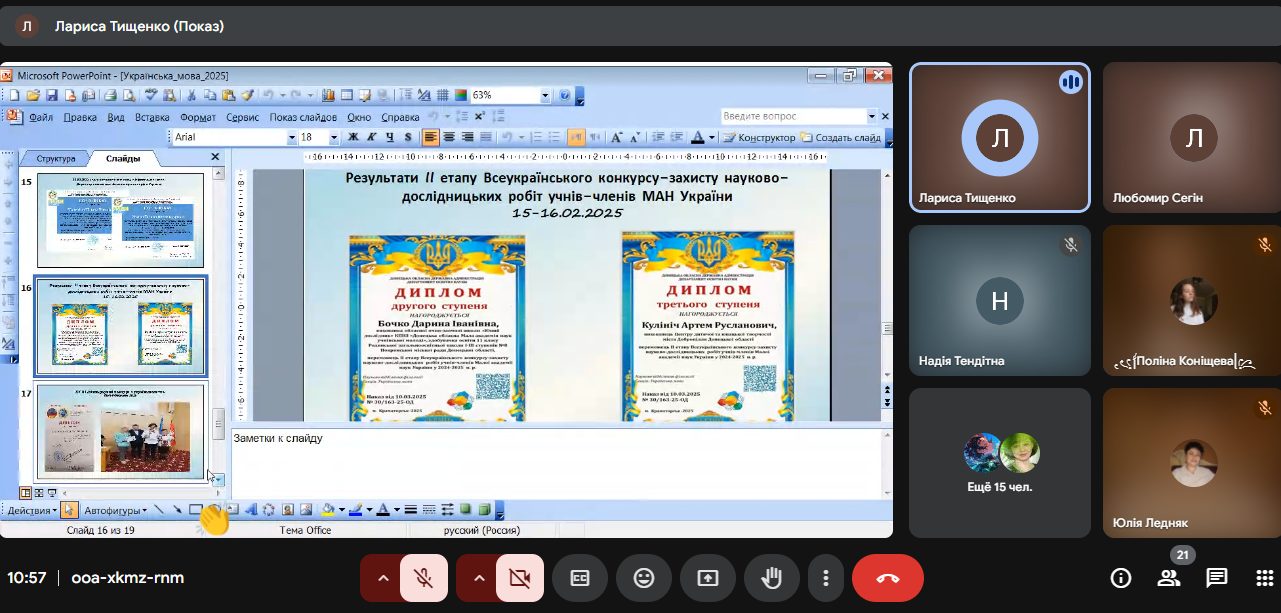Show participants list people icon

point(1169,578)
